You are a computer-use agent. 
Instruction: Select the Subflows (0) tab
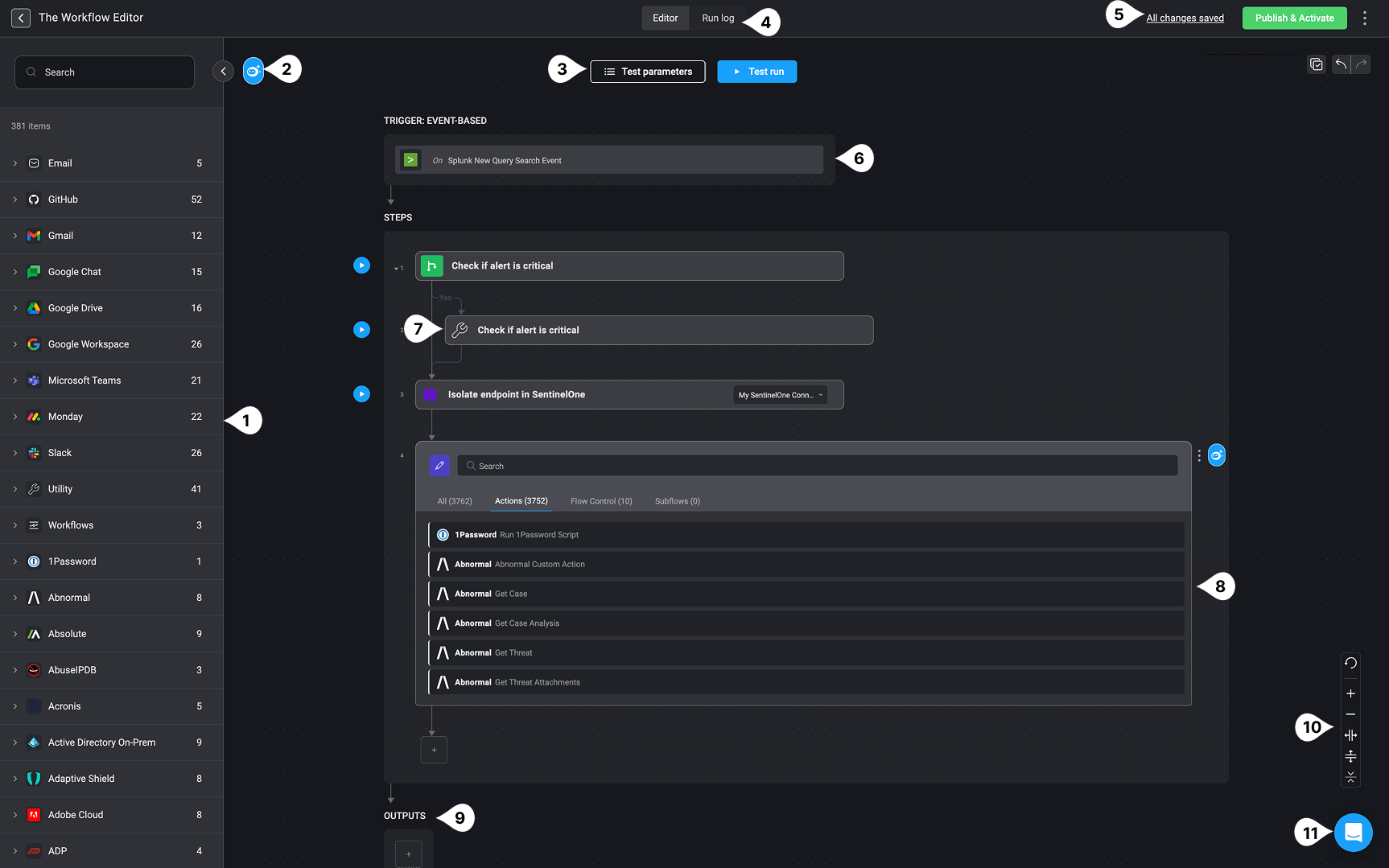click(678, 501)
